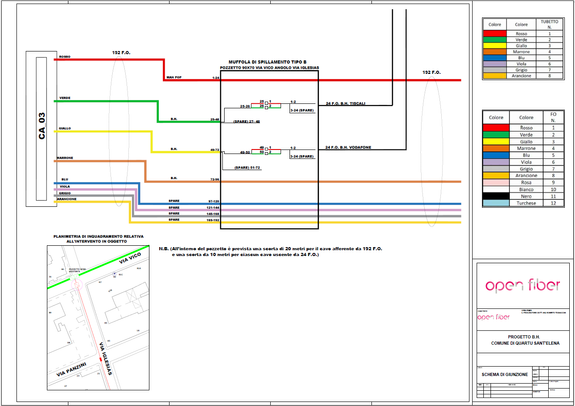575x406 pixels.
Task: Select the 49-50 splice label inside the muffola
Action: click(245, 152)
